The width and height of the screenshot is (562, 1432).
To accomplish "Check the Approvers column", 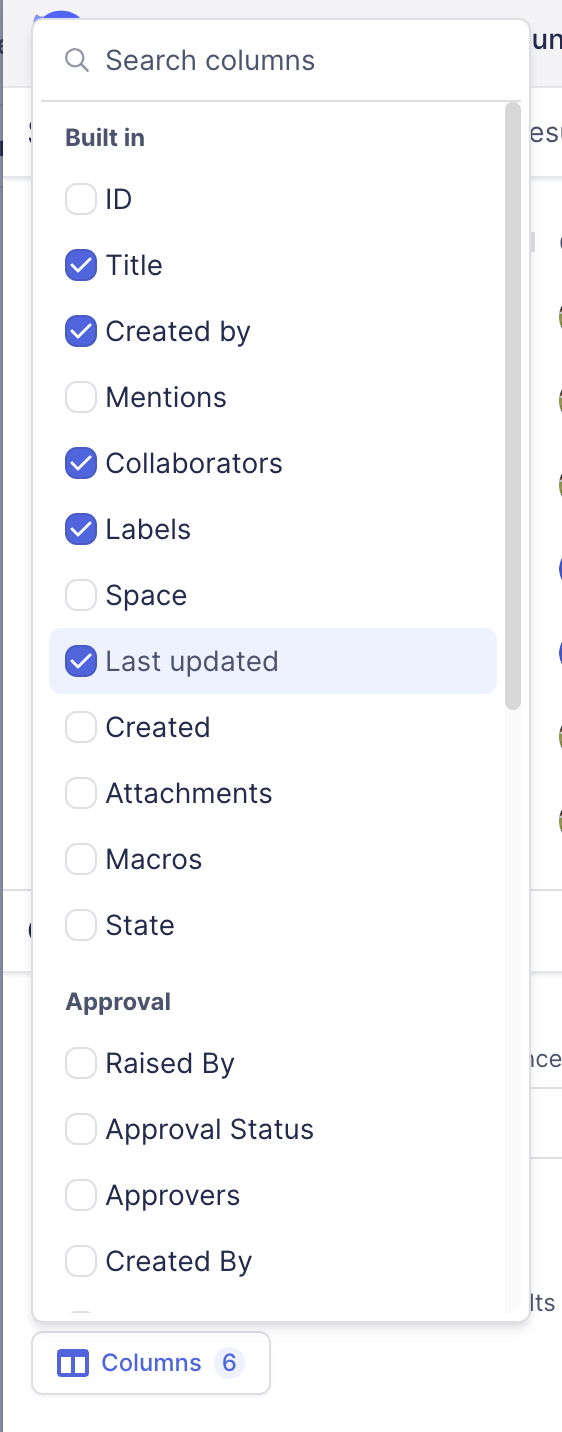I will [81, 1195].
